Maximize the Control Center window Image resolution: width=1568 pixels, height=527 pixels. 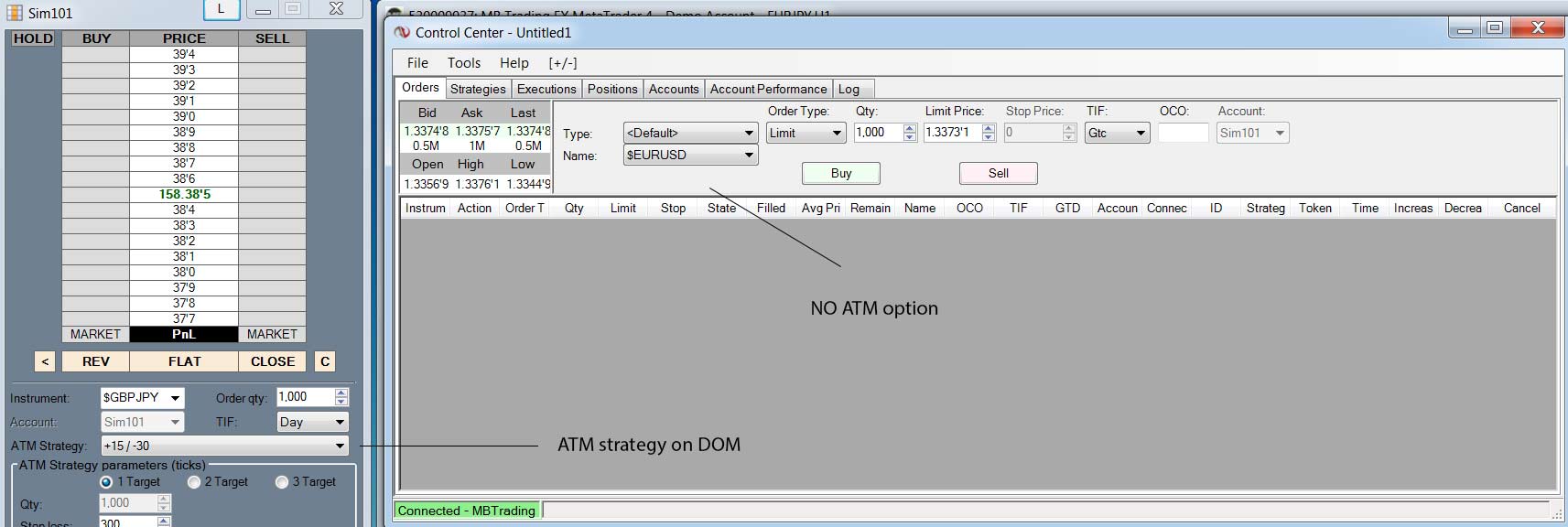(1495, 27)
